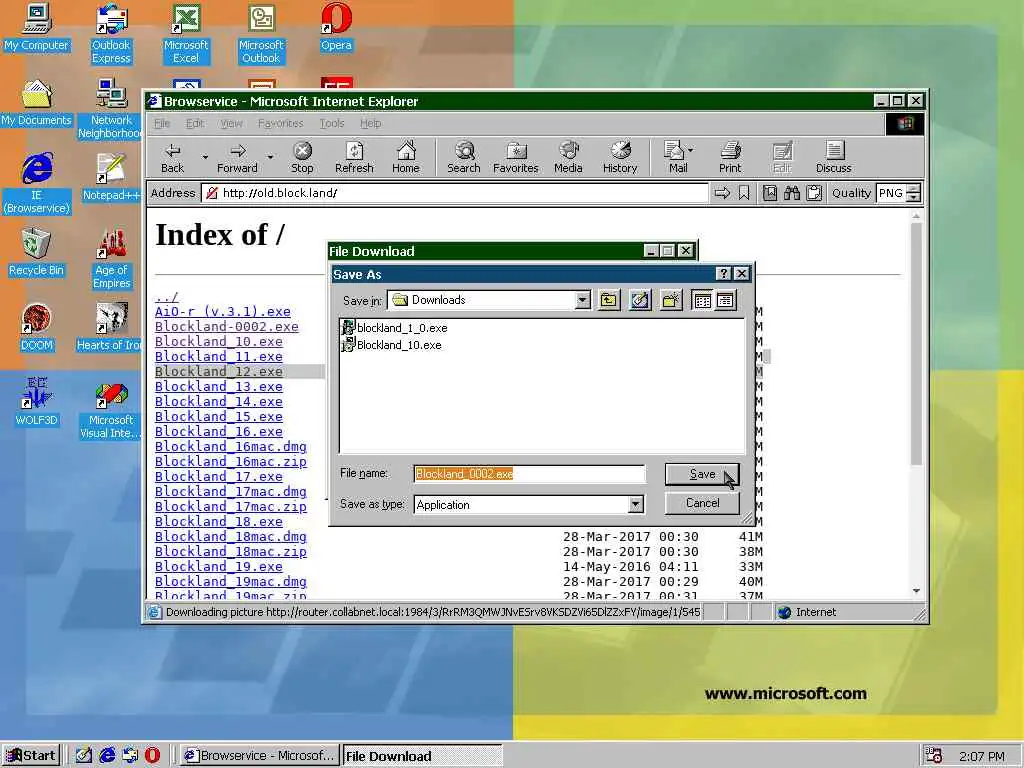Screen dimensions: 1024x768
Task: Create New Folder icon in Save As
Action: (x=671, y=300)
